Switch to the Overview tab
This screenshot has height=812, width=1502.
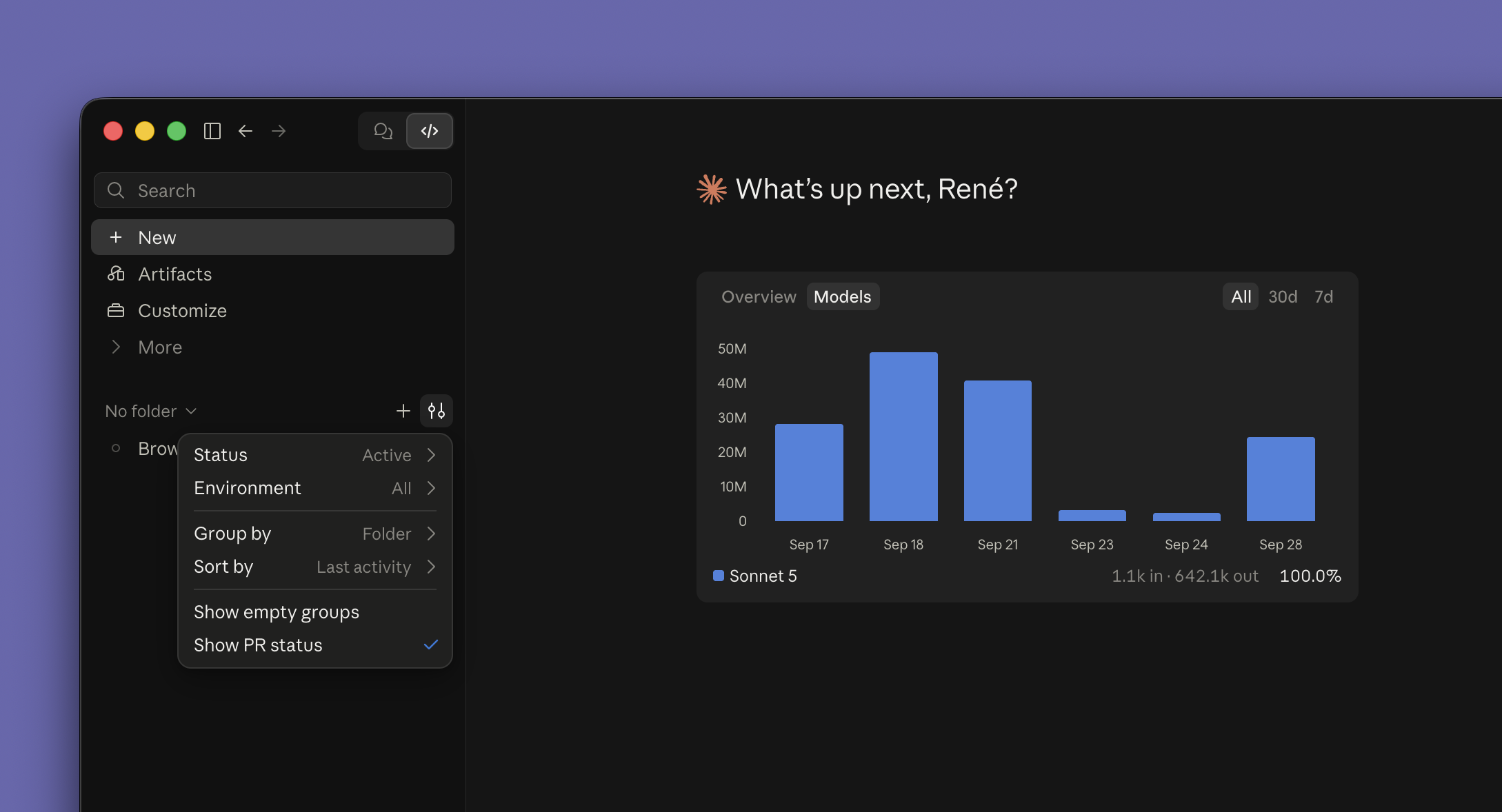(x=759, y=296)
